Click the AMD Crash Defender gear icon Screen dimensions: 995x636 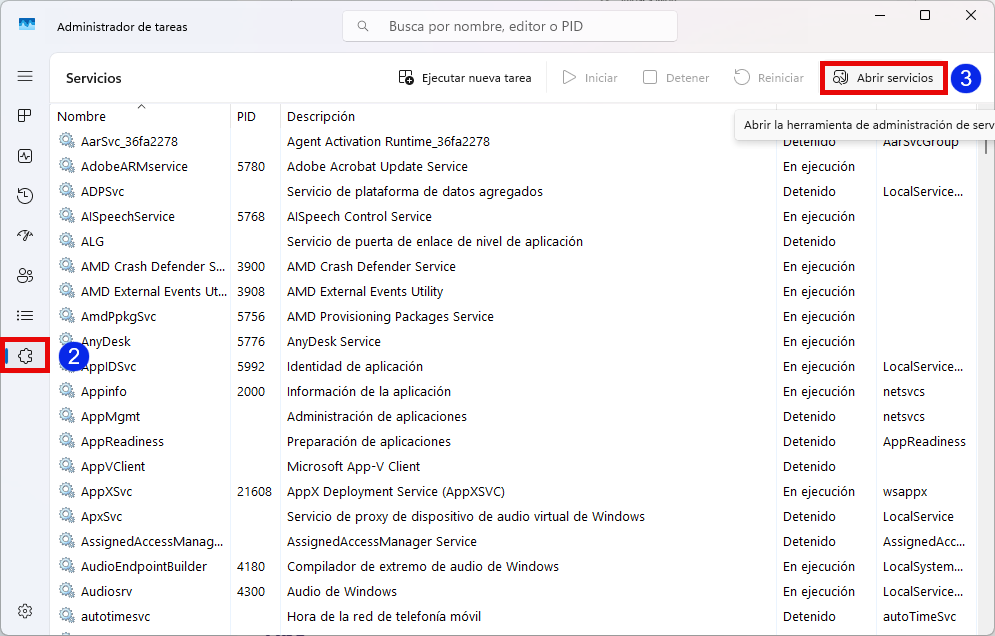point(67,265)
